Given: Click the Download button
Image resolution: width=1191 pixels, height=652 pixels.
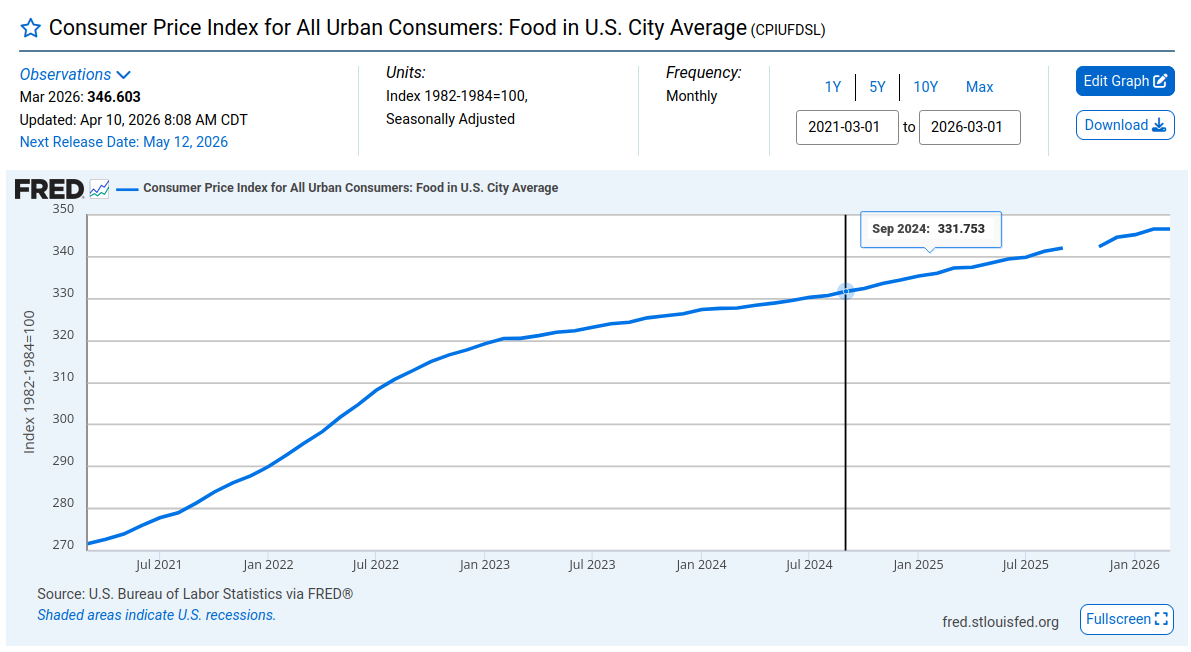Looking at the screenshot, I should click(1125, 125).
